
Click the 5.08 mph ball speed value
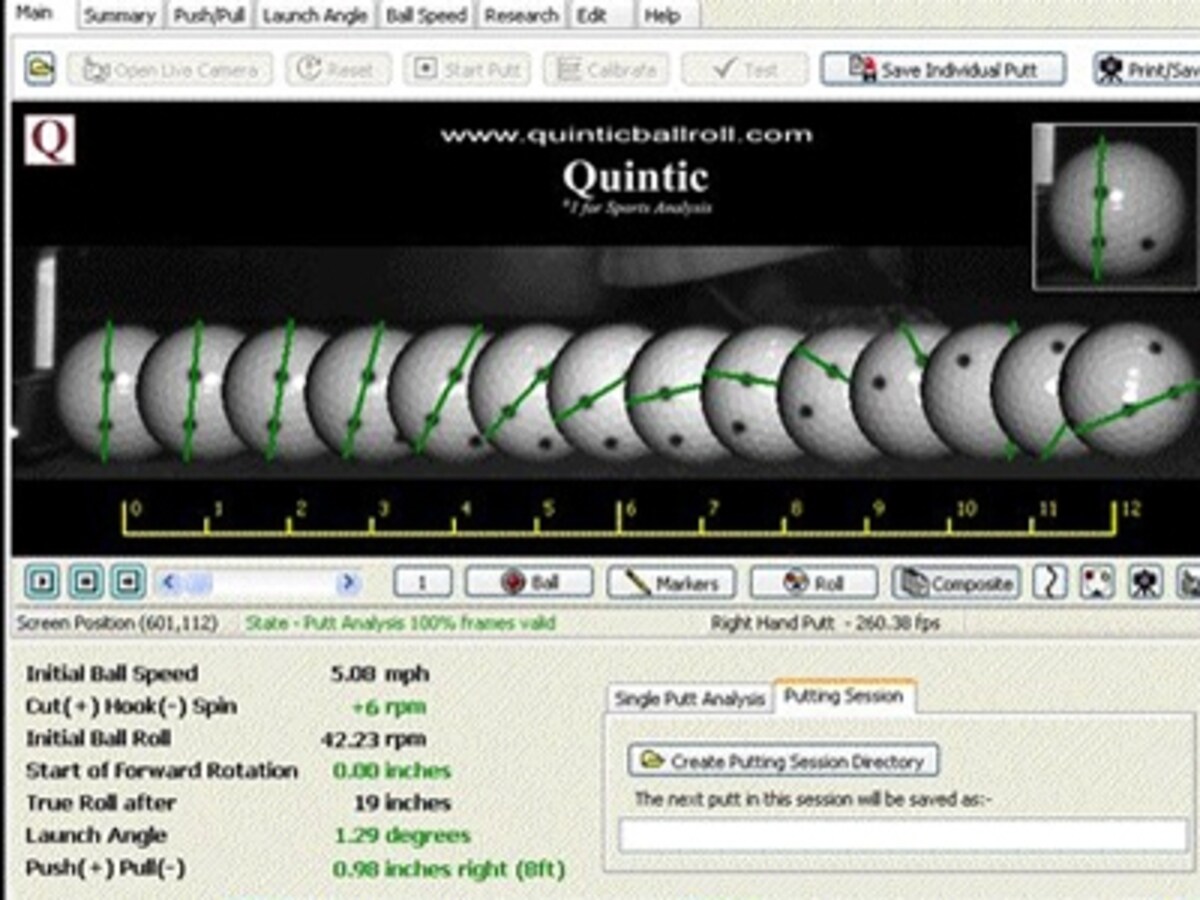(379, 674)
